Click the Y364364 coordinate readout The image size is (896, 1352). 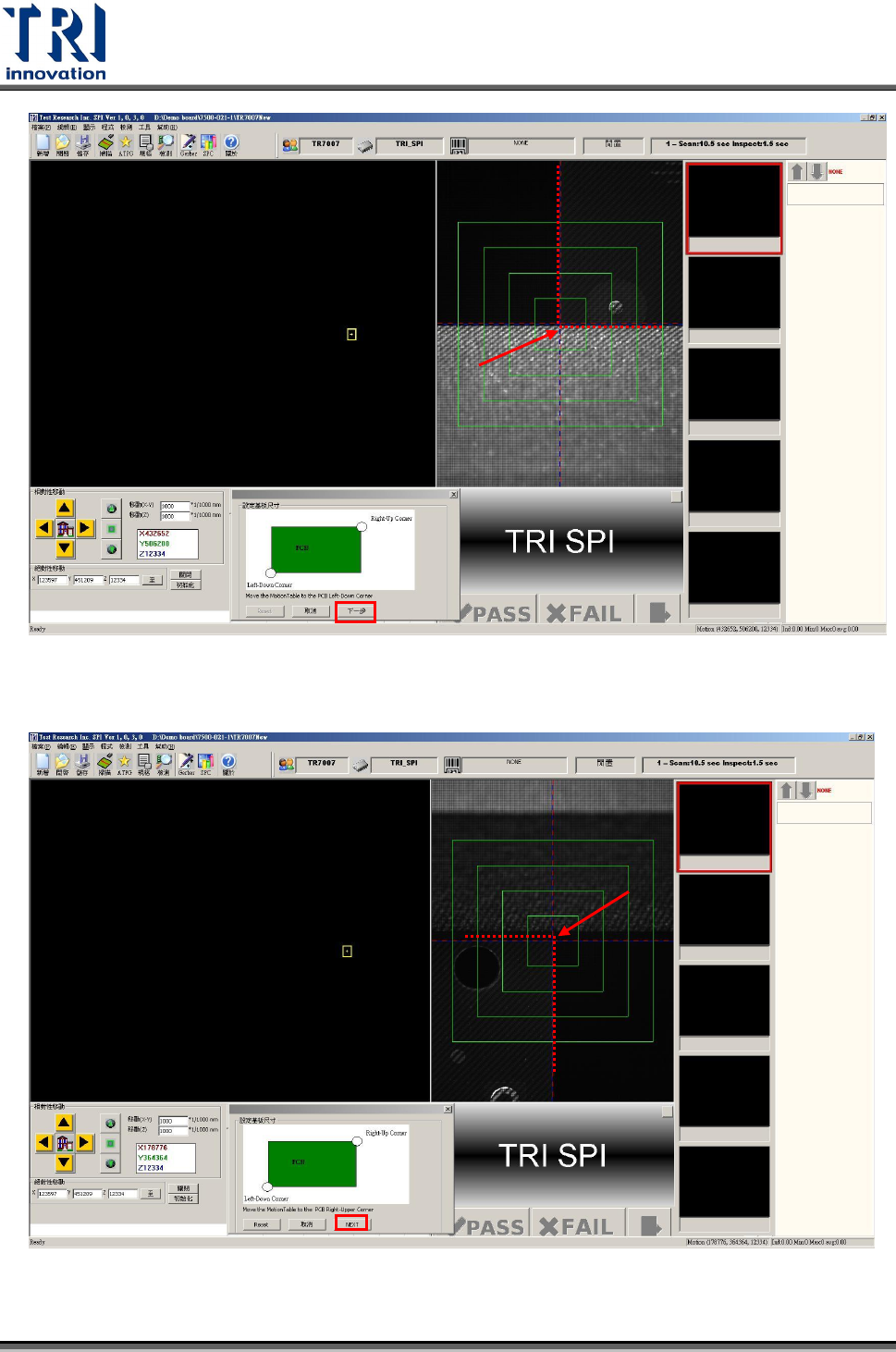coord(153,1158)
